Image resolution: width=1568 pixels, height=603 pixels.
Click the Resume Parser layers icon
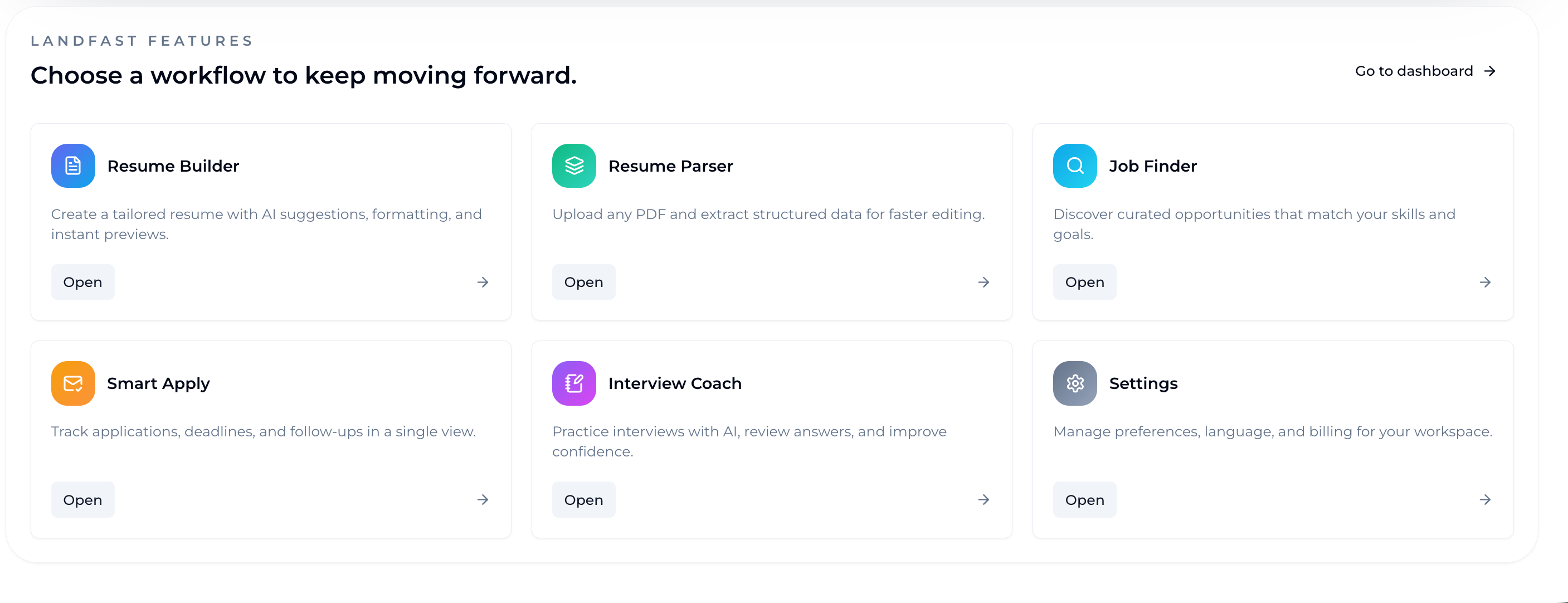tap(573, 165)
